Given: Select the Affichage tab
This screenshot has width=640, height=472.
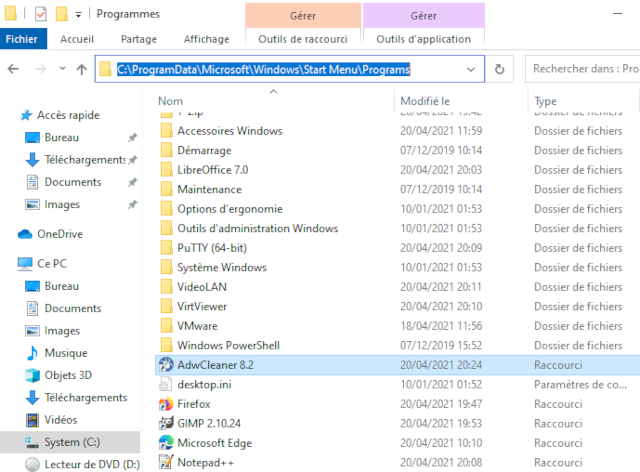Looking at the screenshot, I should pyautogui.click(x=207, y=39).
